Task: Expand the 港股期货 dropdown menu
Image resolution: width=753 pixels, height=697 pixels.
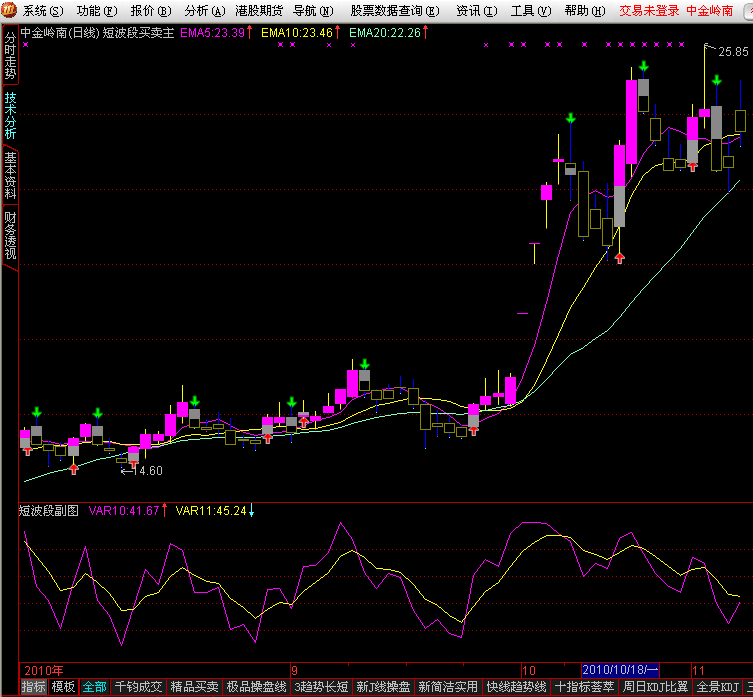Action: tap(258, 11)
